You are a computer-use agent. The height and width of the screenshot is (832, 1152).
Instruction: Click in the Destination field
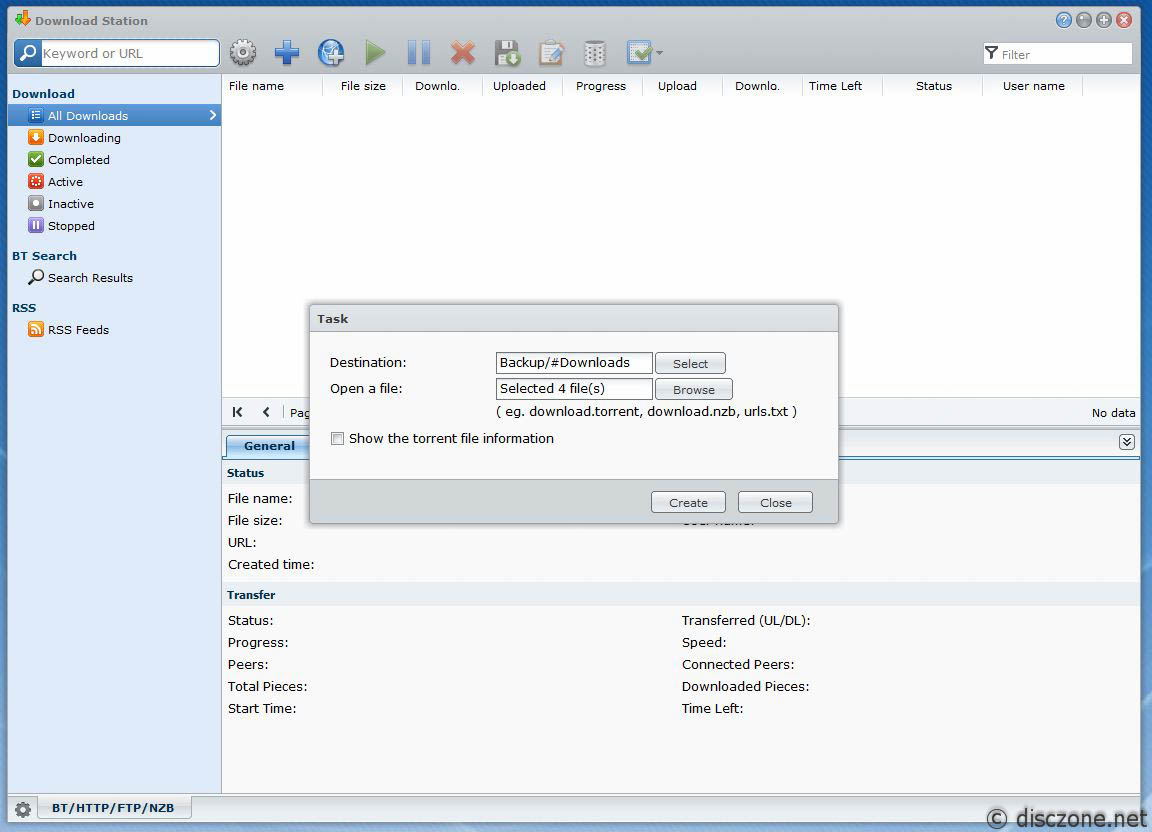coord(574,363)
